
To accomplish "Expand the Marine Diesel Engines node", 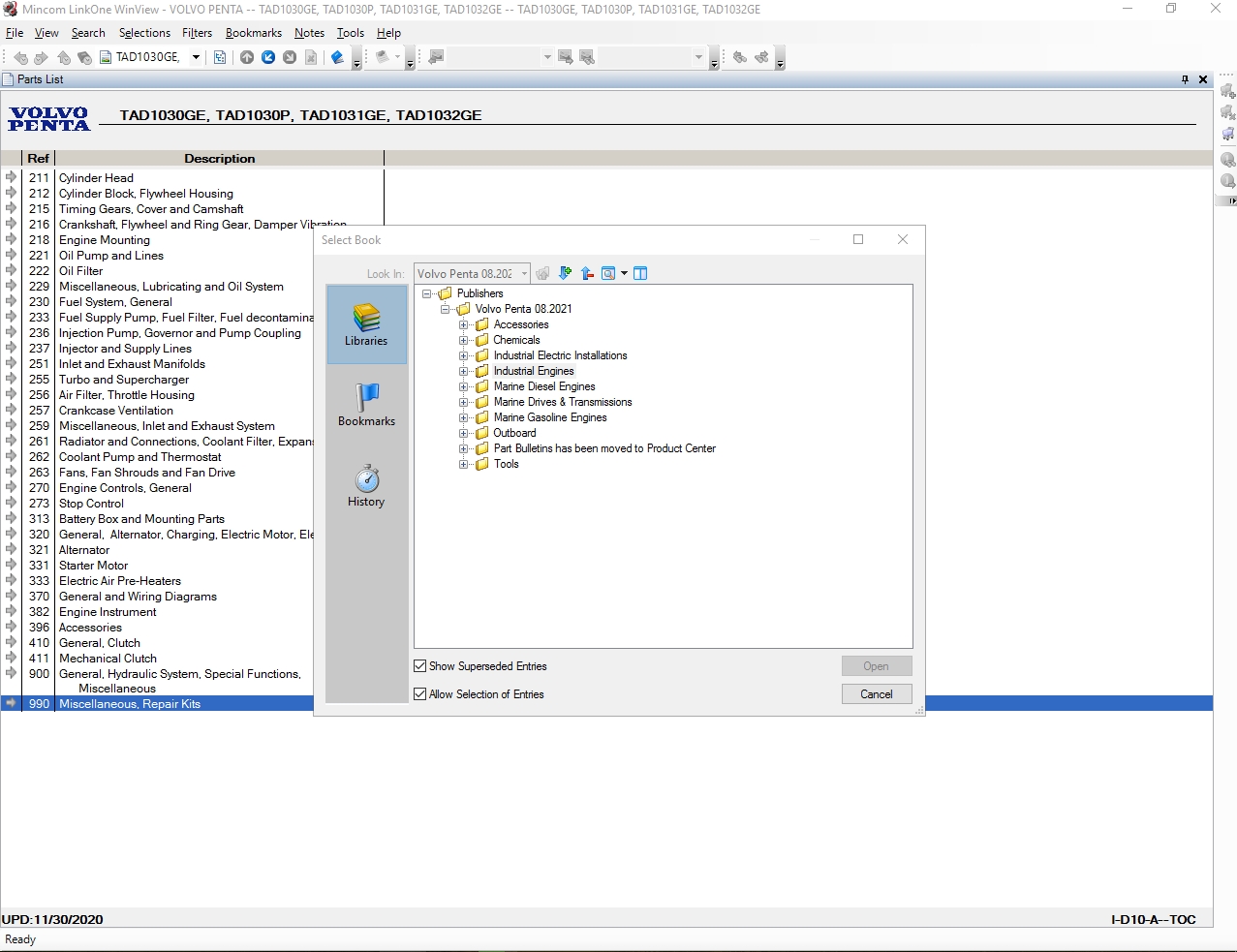I will [464, 386].
